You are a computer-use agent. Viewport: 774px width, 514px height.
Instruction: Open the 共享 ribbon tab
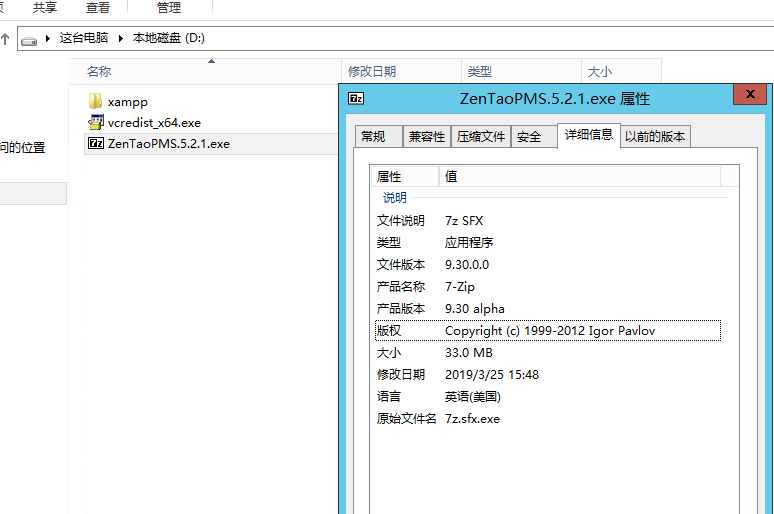pos(45,7)
